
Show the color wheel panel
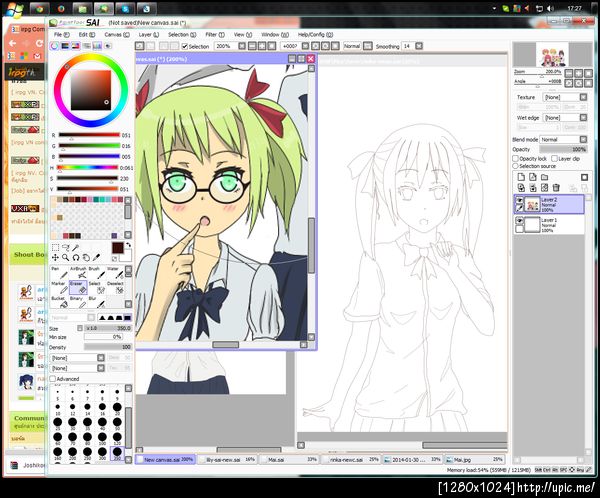click(54, 46)
